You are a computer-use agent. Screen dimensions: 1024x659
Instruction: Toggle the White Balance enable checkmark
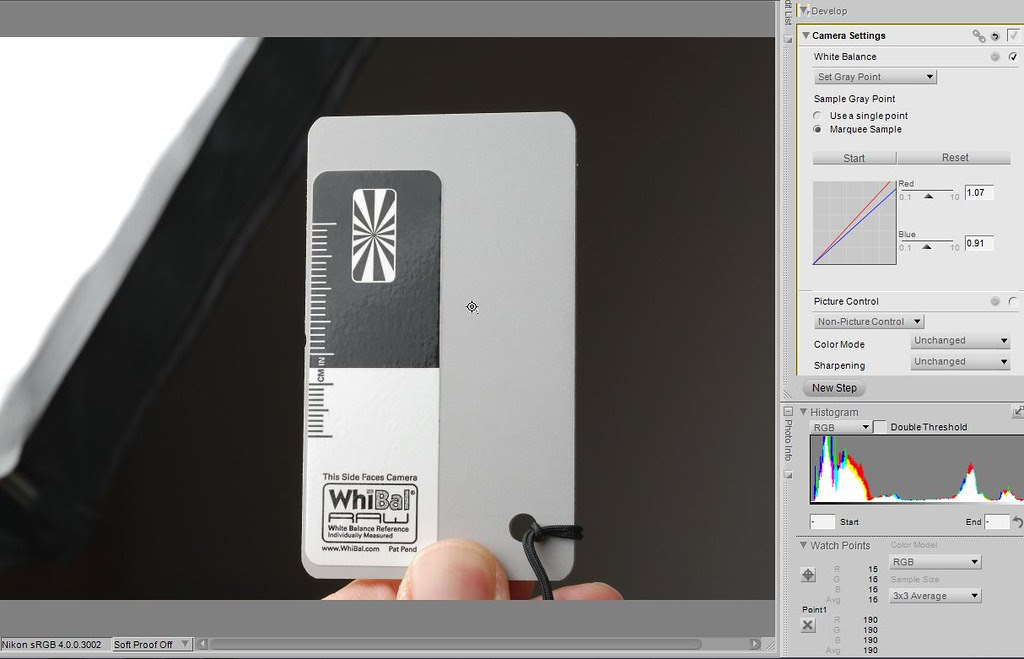point(1013,57)
